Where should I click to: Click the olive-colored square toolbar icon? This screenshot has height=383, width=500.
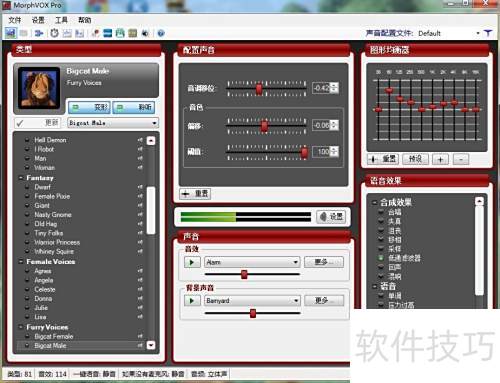pos(133,33)
